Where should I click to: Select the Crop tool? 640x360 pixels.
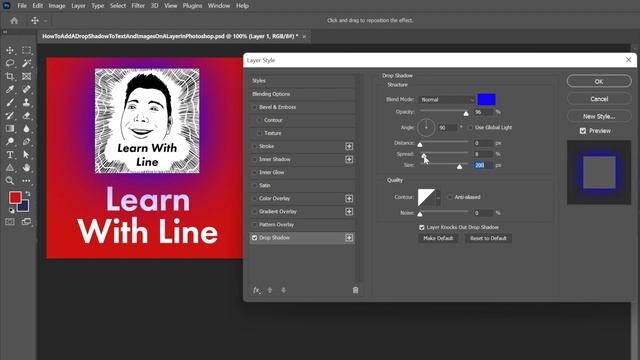tap(10, 76)
